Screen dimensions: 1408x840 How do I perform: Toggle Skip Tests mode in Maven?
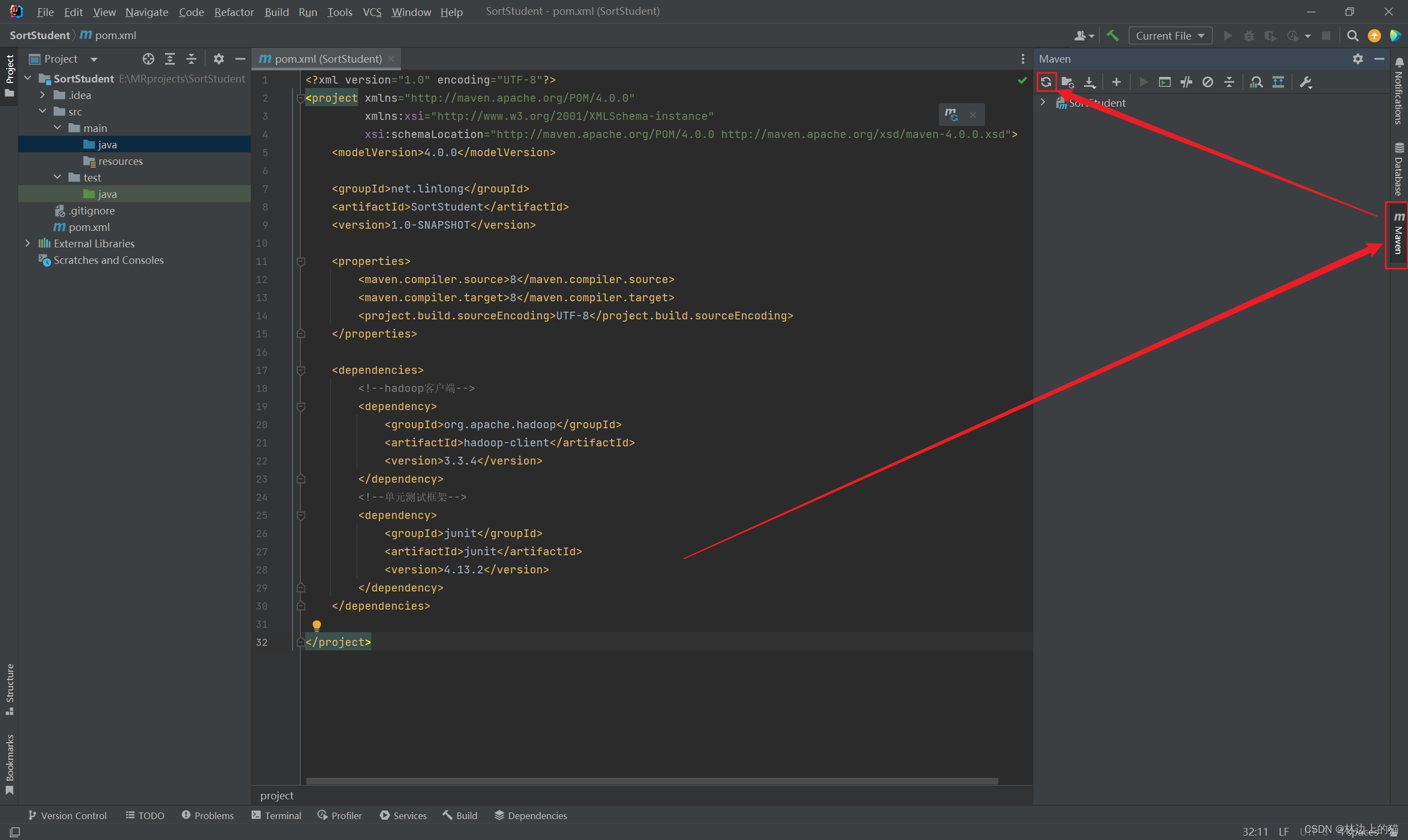click(1208, 82)
